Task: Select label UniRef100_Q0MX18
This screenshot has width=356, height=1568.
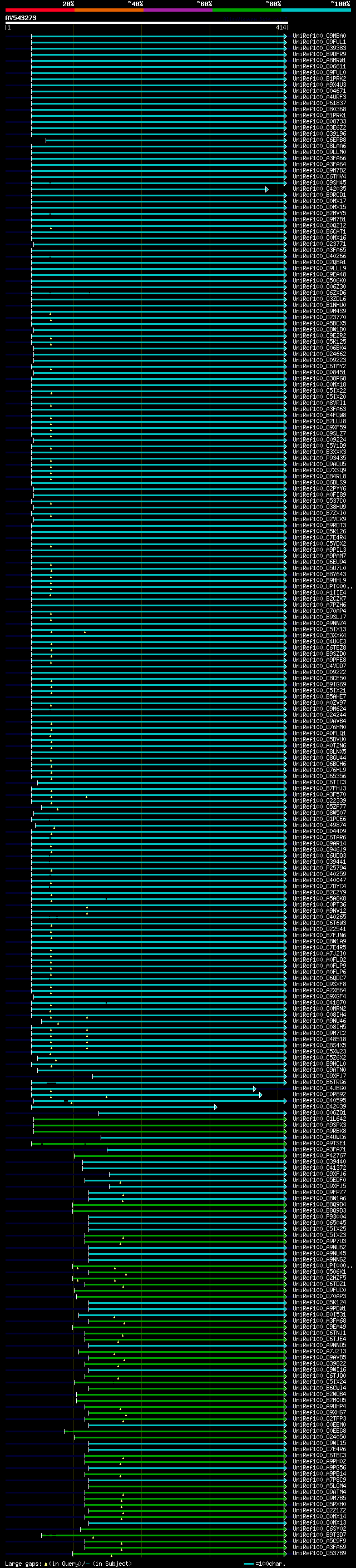Action: point(319,385)
